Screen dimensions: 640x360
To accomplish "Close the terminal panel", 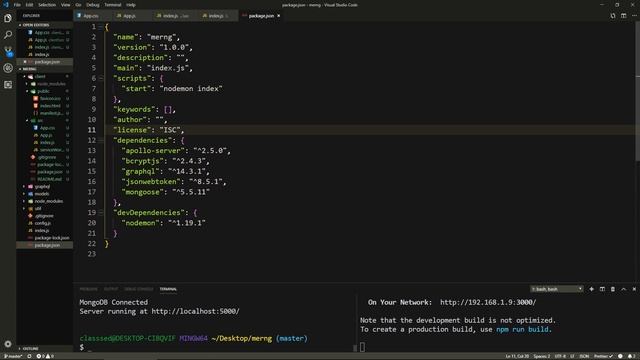I will pyautogui.click(x=634, y=289).
